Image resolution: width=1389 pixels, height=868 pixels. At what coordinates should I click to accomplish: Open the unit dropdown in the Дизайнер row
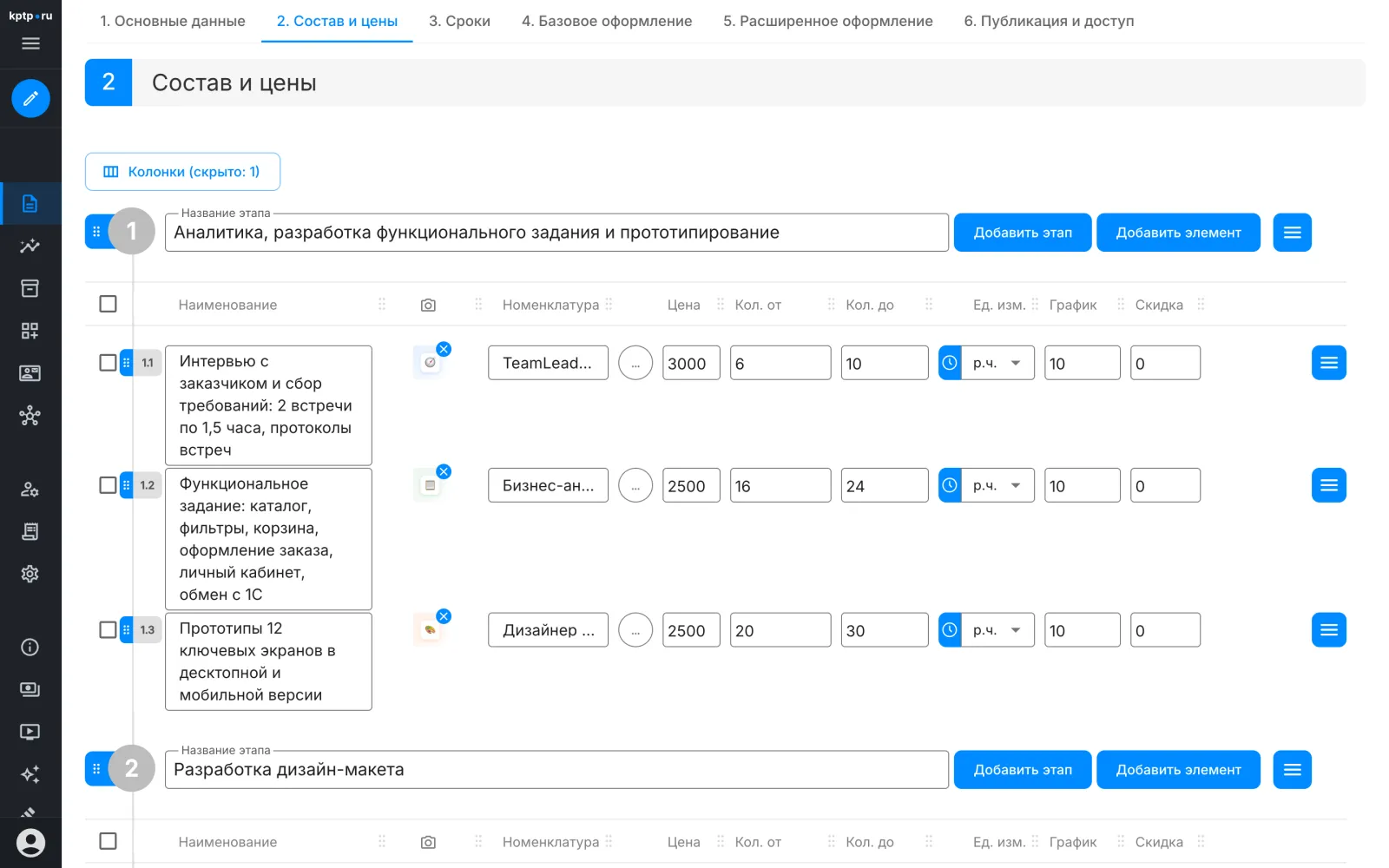pyautogui.click(x=997, y=630)
